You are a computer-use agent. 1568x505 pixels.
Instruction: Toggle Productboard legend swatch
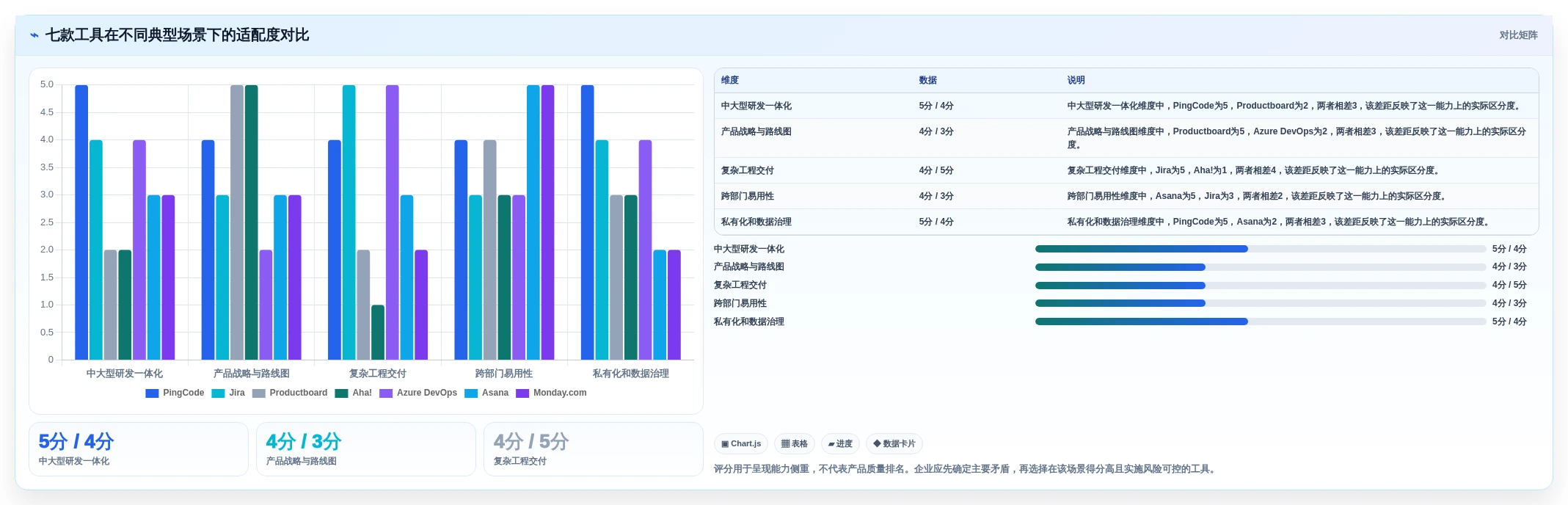point(258,393)
